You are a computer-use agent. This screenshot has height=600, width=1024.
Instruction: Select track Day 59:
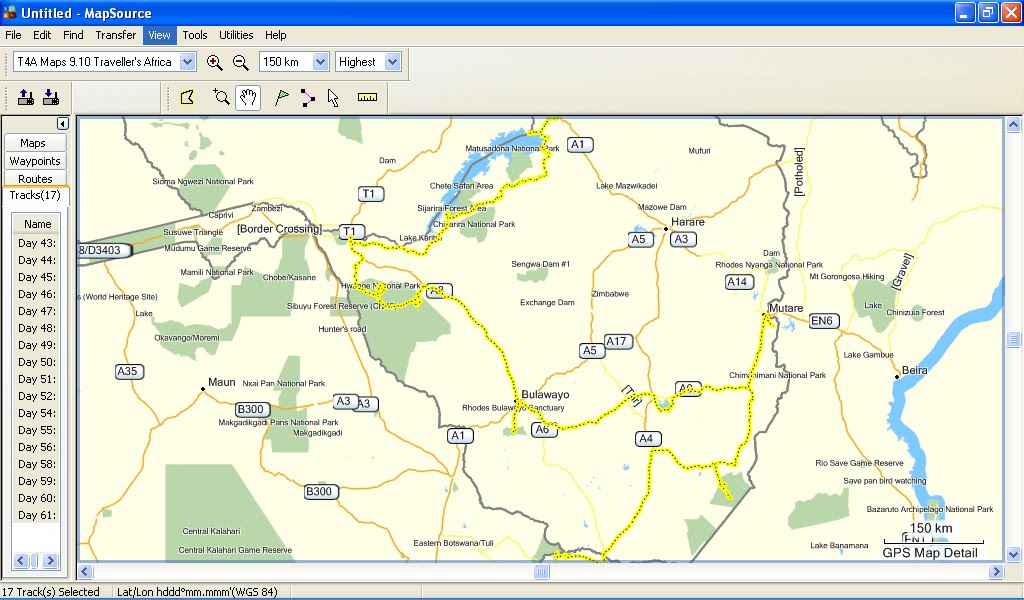(x=37, y=481)
